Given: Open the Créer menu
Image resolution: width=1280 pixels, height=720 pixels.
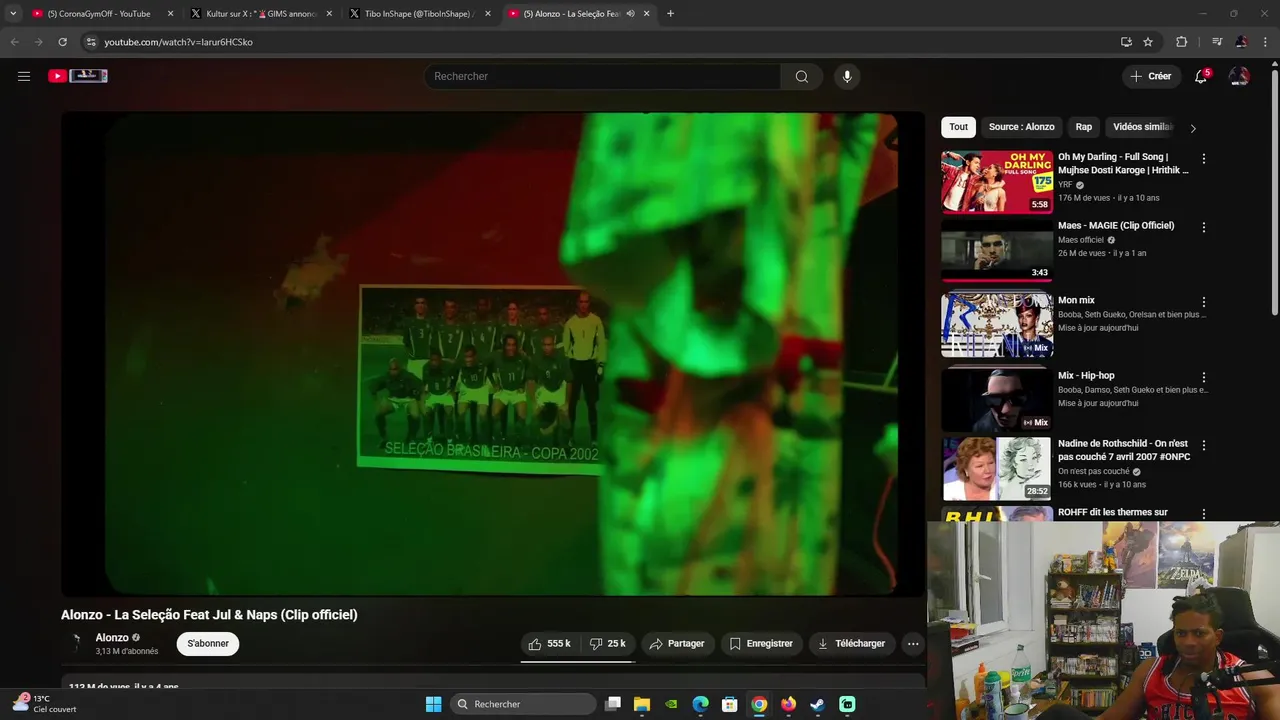Looking at the screenshot, I should (x=1150, y=76).
